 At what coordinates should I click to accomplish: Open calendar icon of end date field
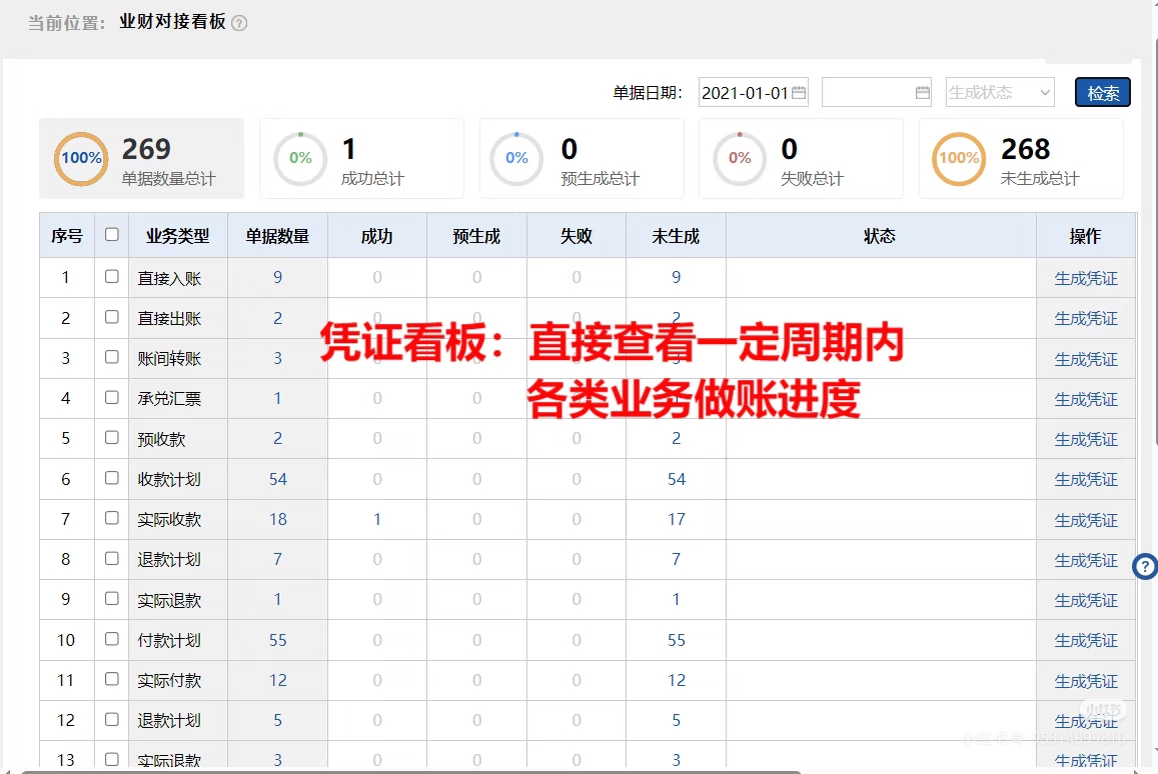pyautogui.click(x=922, y=92)
